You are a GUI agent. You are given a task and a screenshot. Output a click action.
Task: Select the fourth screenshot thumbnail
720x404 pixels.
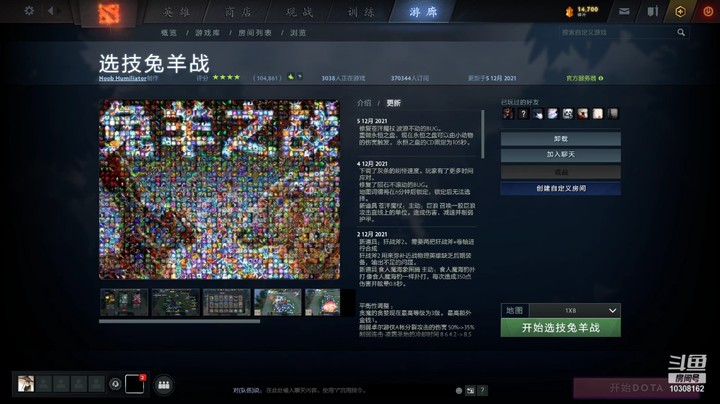[278, 302]
